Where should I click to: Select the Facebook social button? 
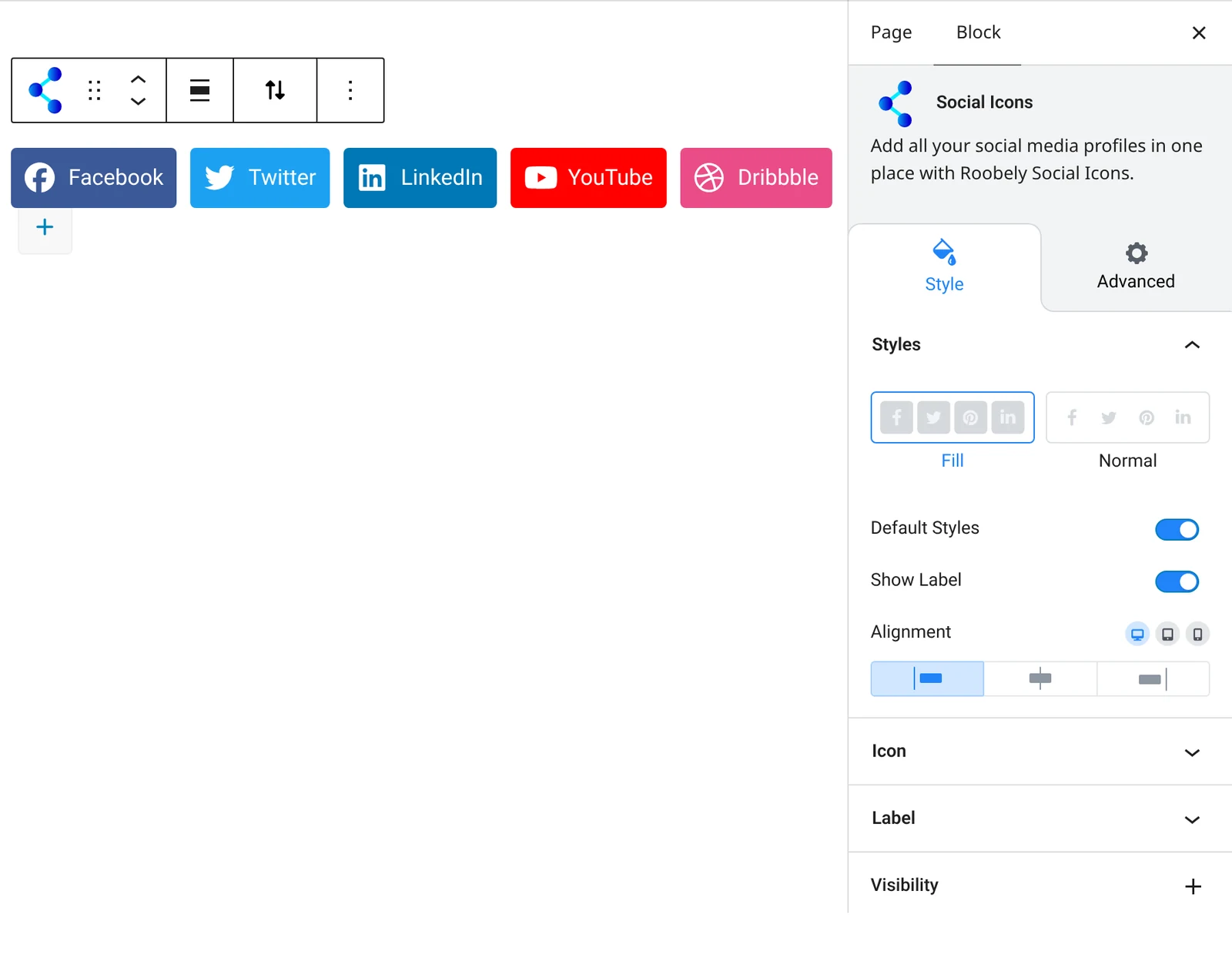pyautogui.click(x=94, y=178)
